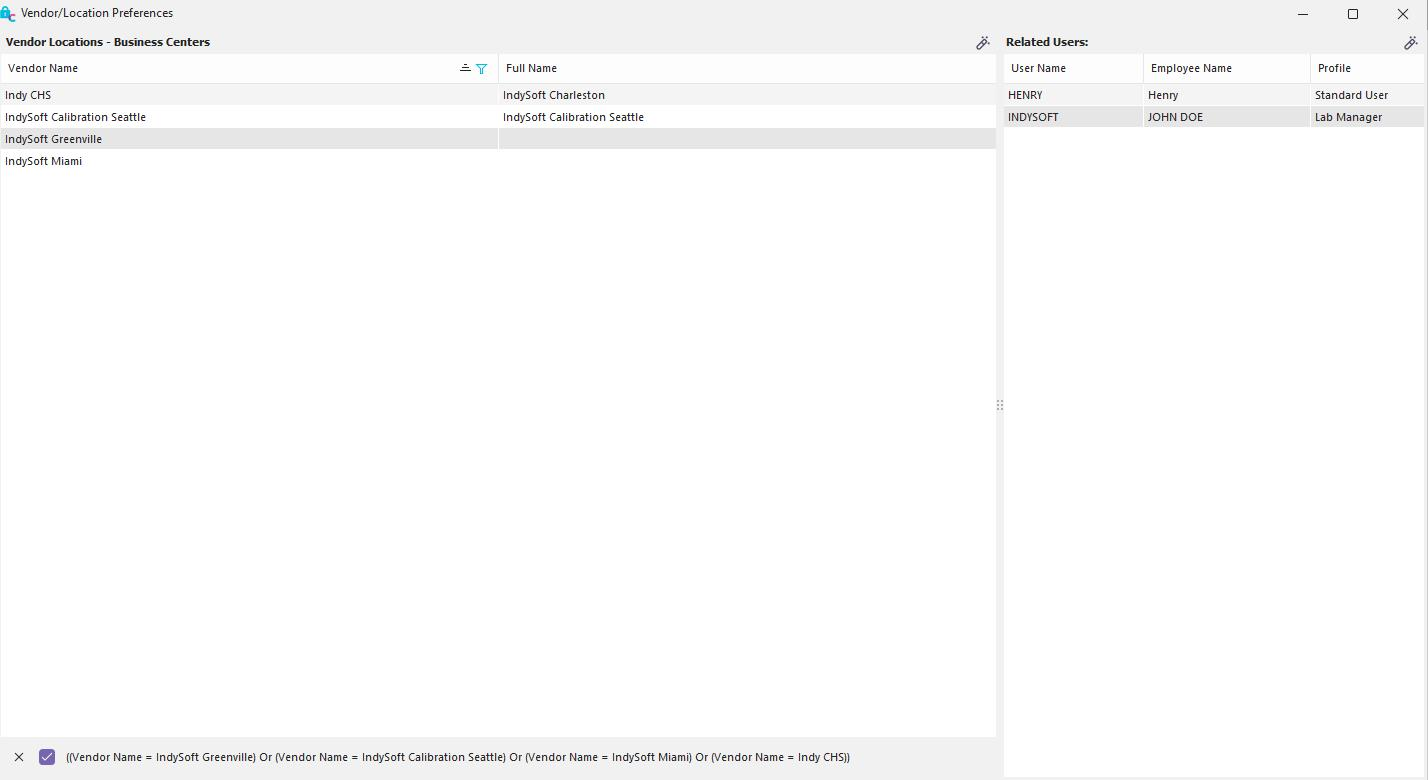Click the sort indicator in Vendor Name column
The image size is (1428, 780).
(465, 68)
